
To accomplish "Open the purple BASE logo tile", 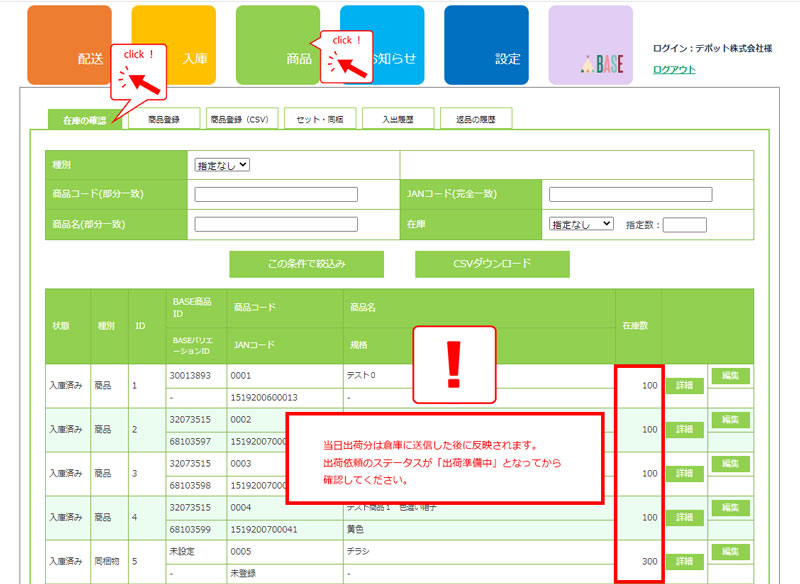I will point(590,45).
